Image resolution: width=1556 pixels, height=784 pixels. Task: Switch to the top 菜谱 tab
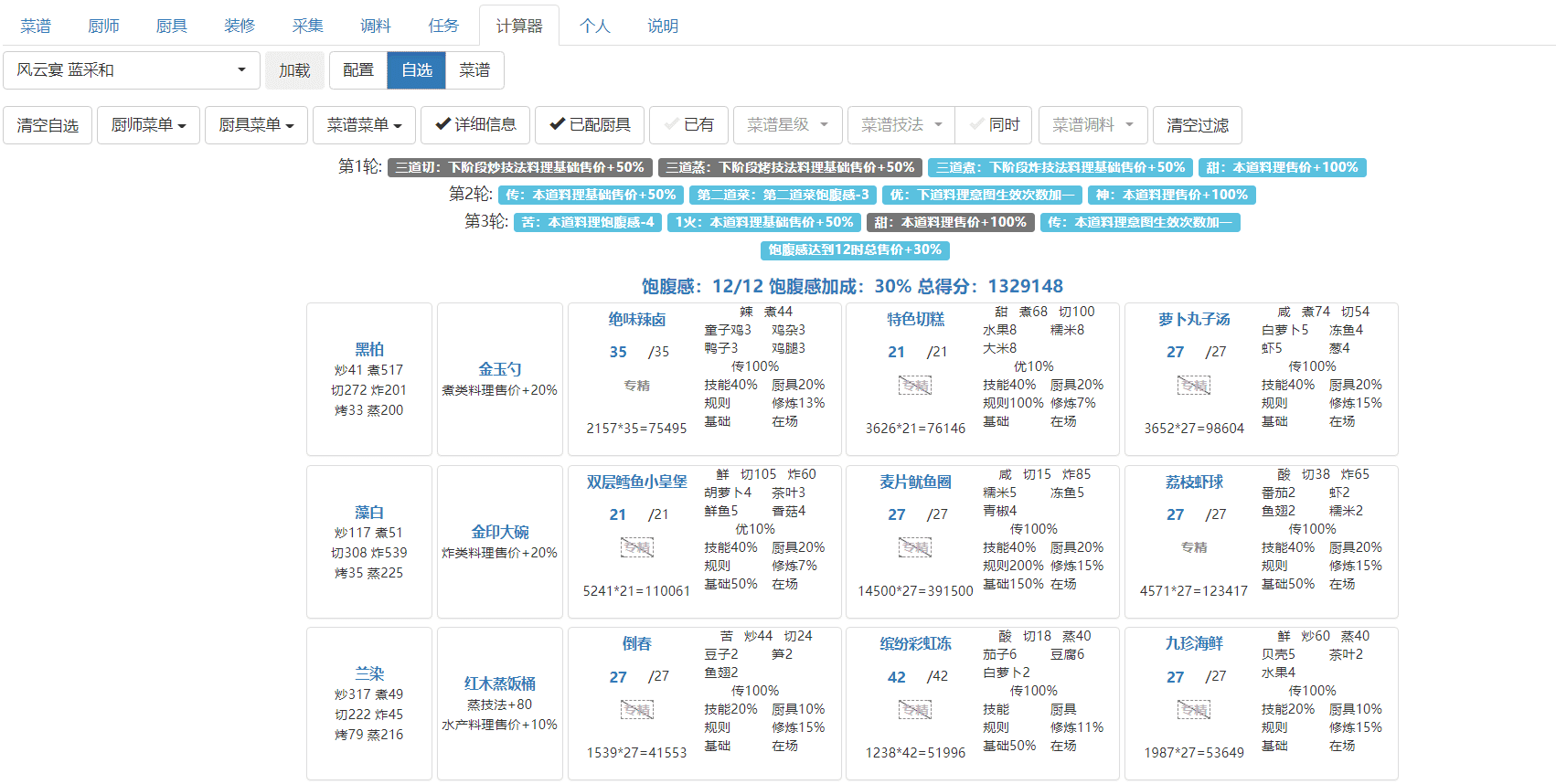coord(36,26)
